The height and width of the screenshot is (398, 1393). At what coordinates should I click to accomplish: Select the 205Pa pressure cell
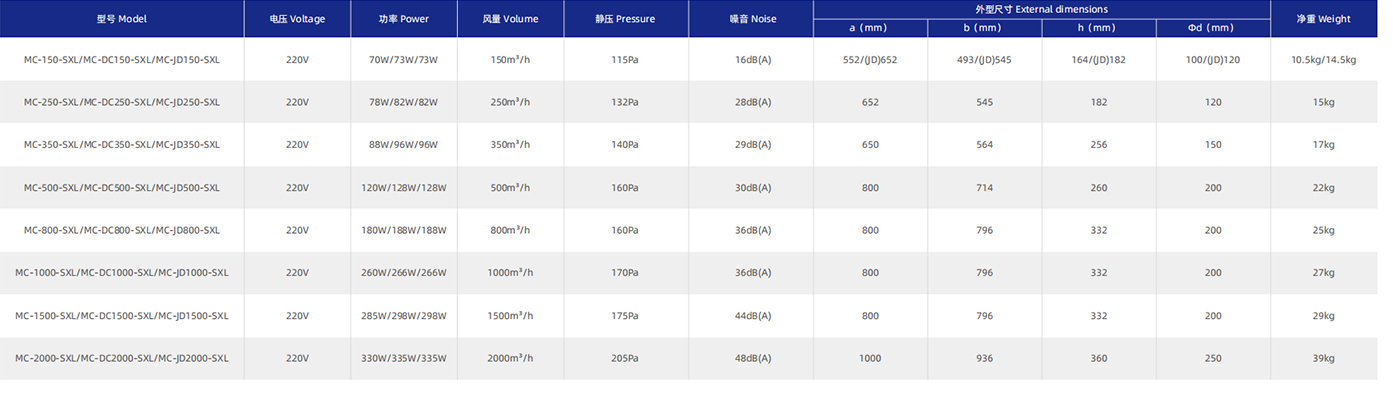(625, 358)
